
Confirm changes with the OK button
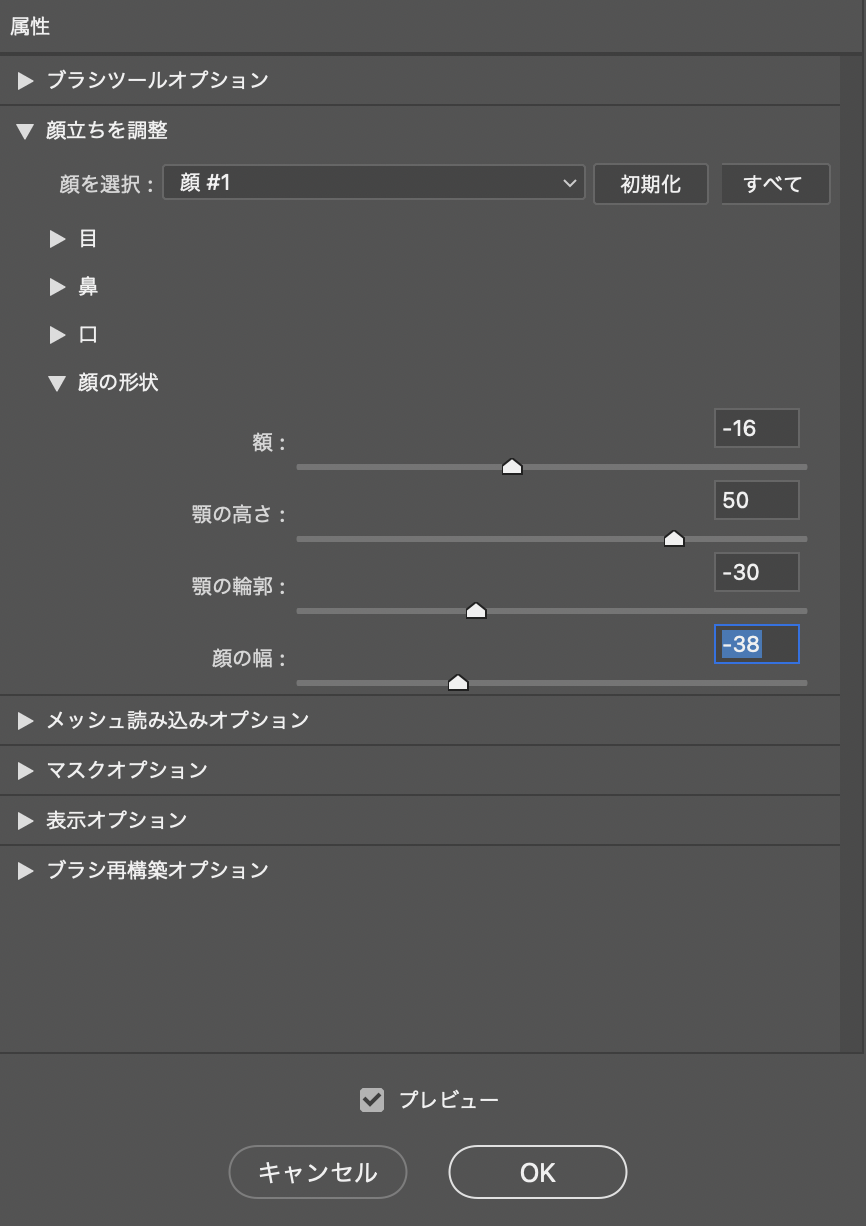[x=537, y=1172]
